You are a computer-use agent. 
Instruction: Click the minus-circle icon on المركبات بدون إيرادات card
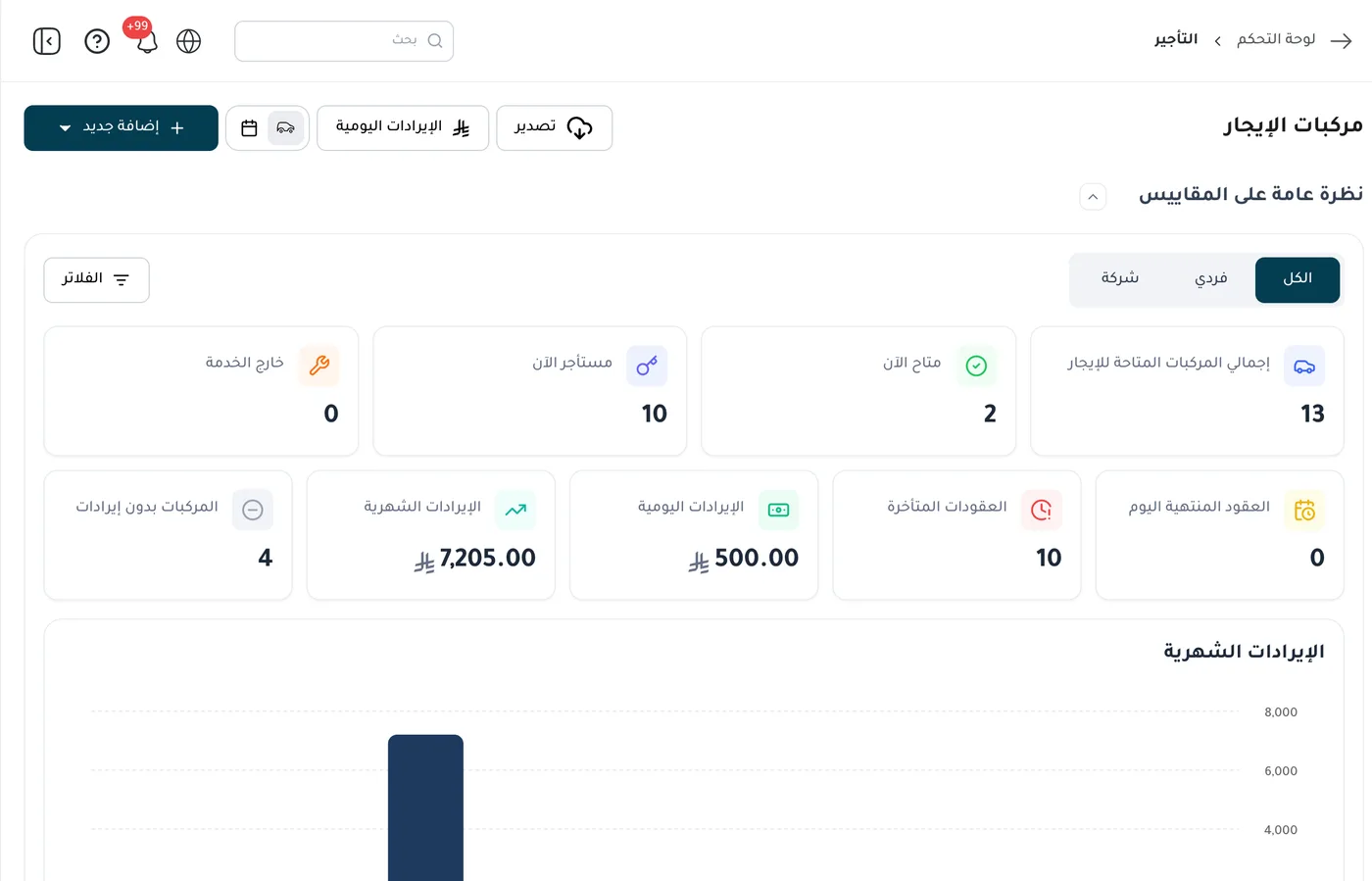coord(253,510)
